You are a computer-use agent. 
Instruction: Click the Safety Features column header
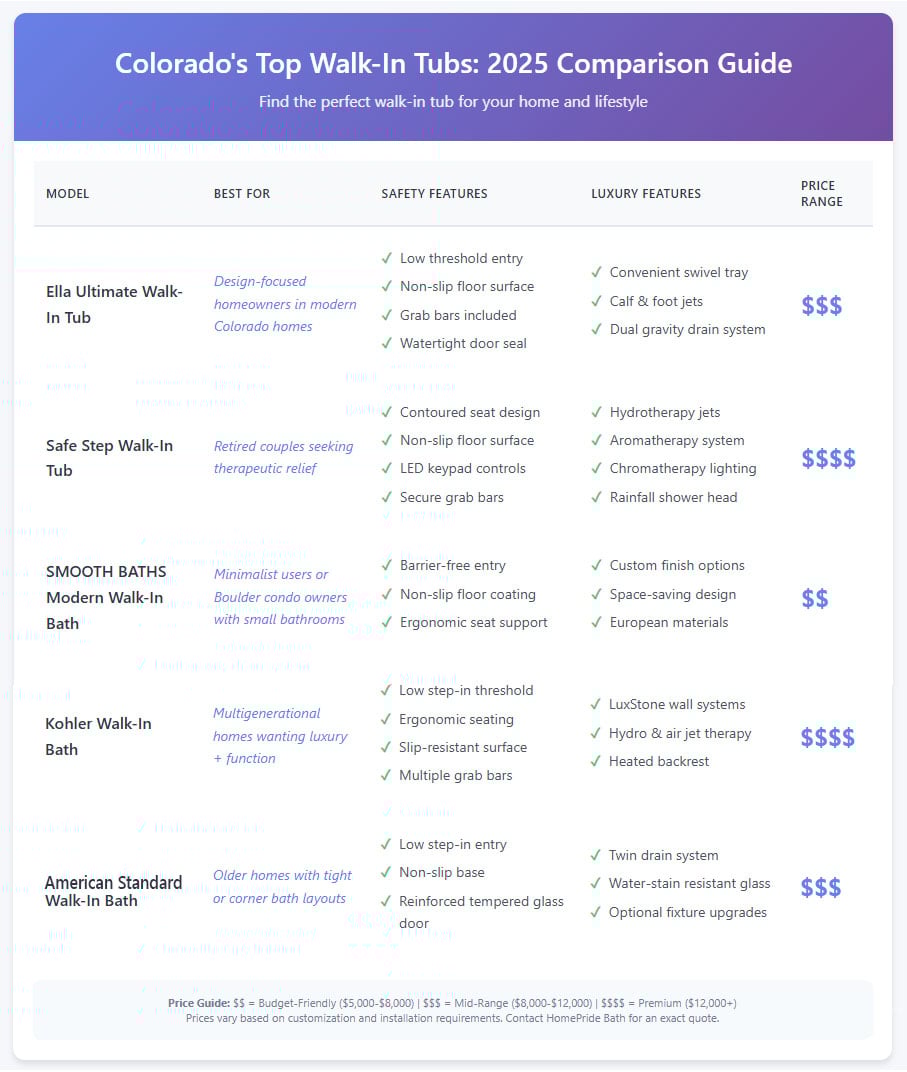(434, 194)
